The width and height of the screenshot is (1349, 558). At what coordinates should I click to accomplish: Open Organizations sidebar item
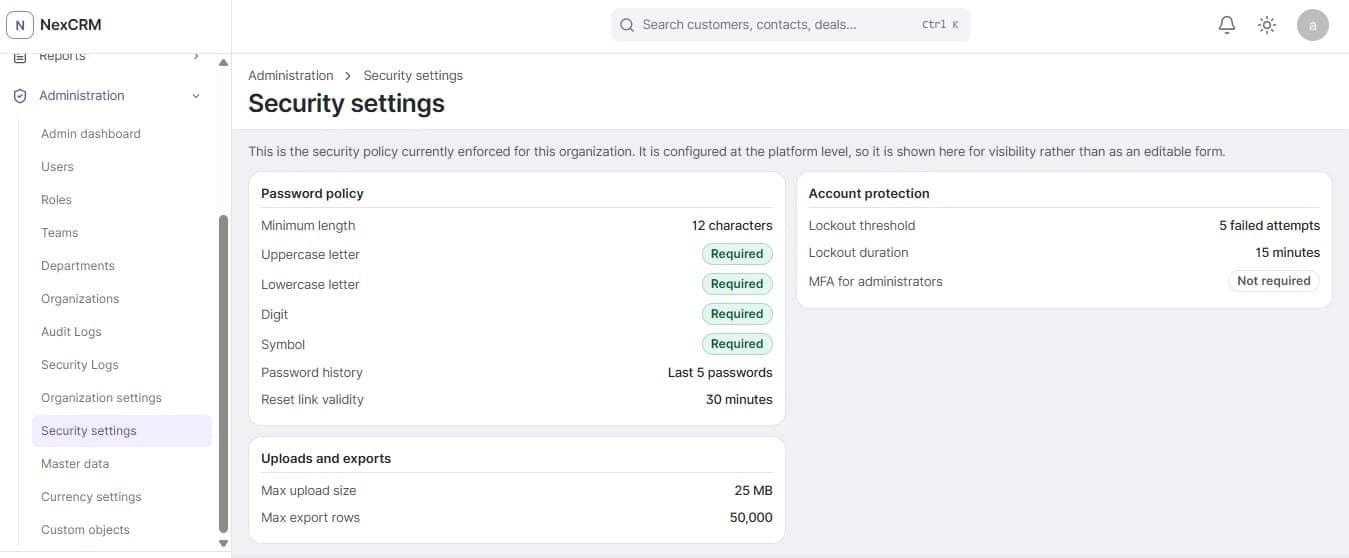80,299
